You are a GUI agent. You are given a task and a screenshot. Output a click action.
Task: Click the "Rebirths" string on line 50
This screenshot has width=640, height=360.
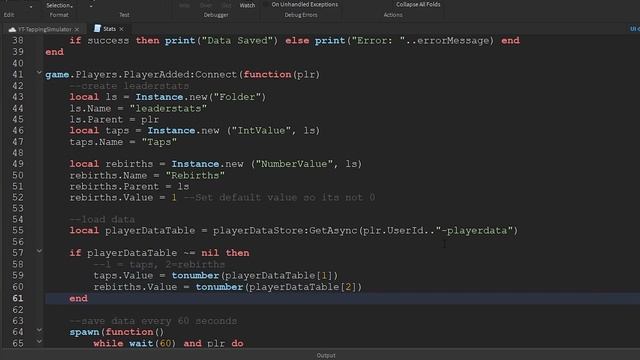(195, 176)
